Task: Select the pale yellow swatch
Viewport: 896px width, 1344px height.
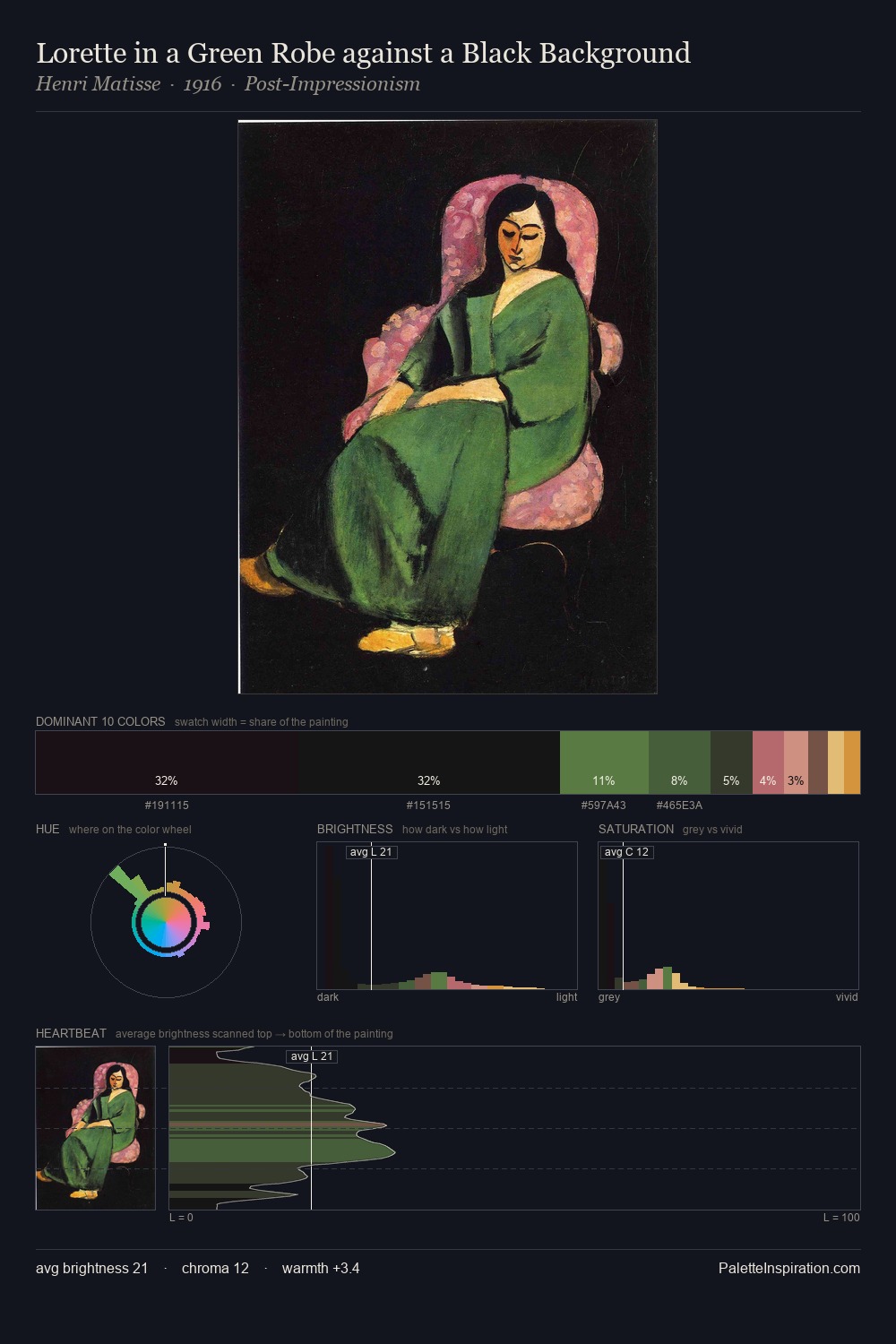Action: pos(836,762)
